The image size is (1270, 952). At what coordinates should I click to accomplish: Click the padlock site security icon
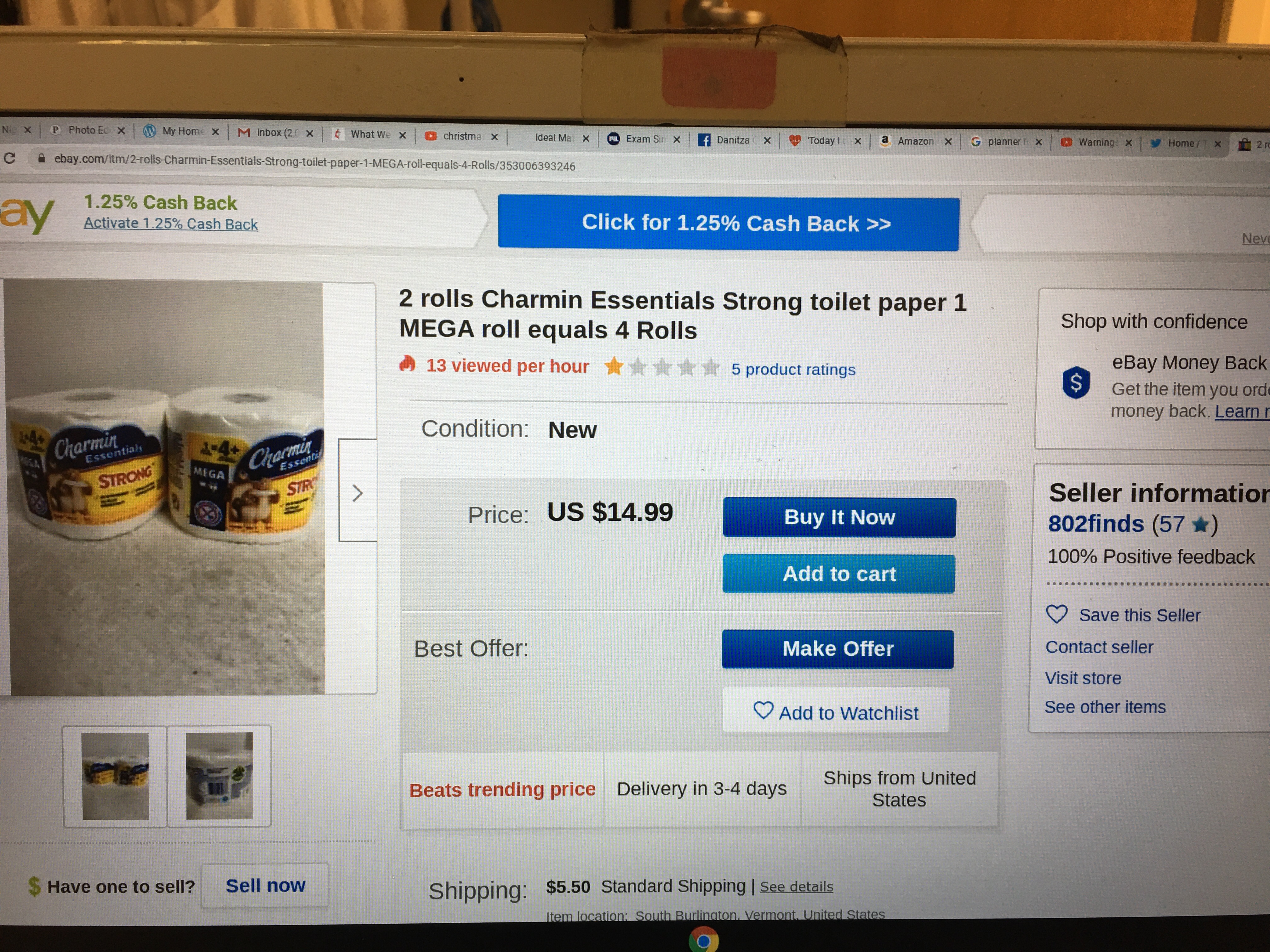pos(41,158)
